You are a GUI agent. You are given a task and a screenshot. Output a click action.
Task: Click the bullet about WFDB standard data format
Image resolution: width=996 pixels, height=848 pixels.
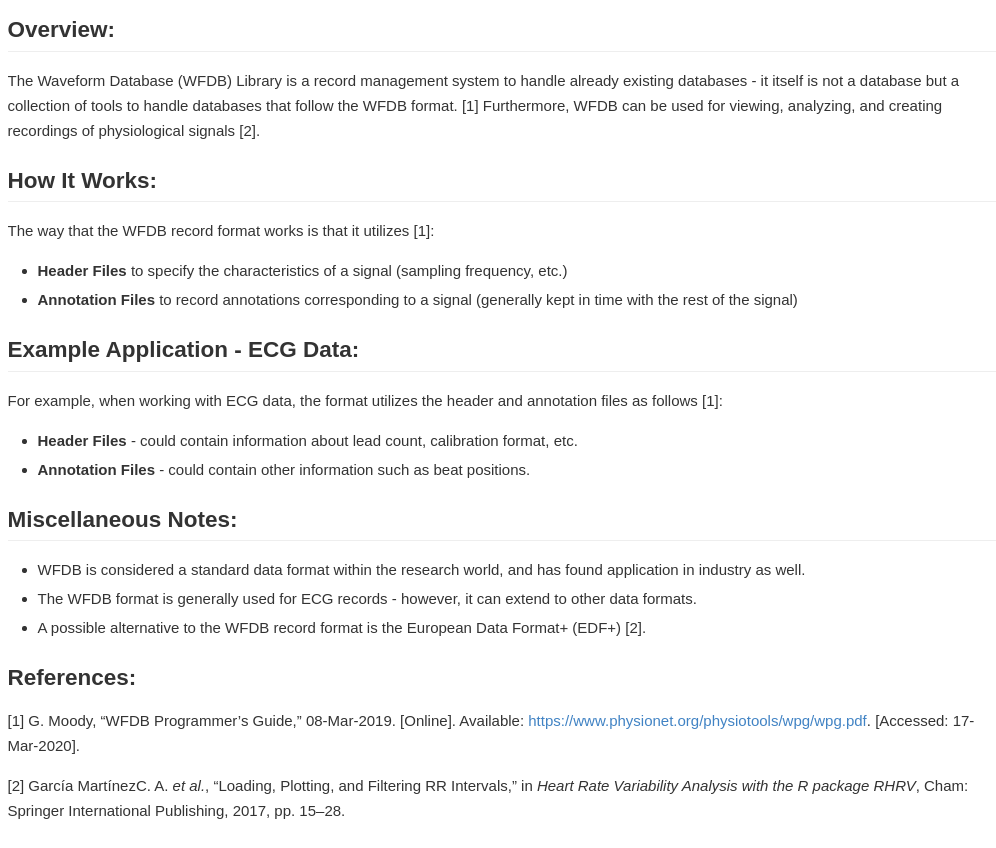(x=421, y=570)
